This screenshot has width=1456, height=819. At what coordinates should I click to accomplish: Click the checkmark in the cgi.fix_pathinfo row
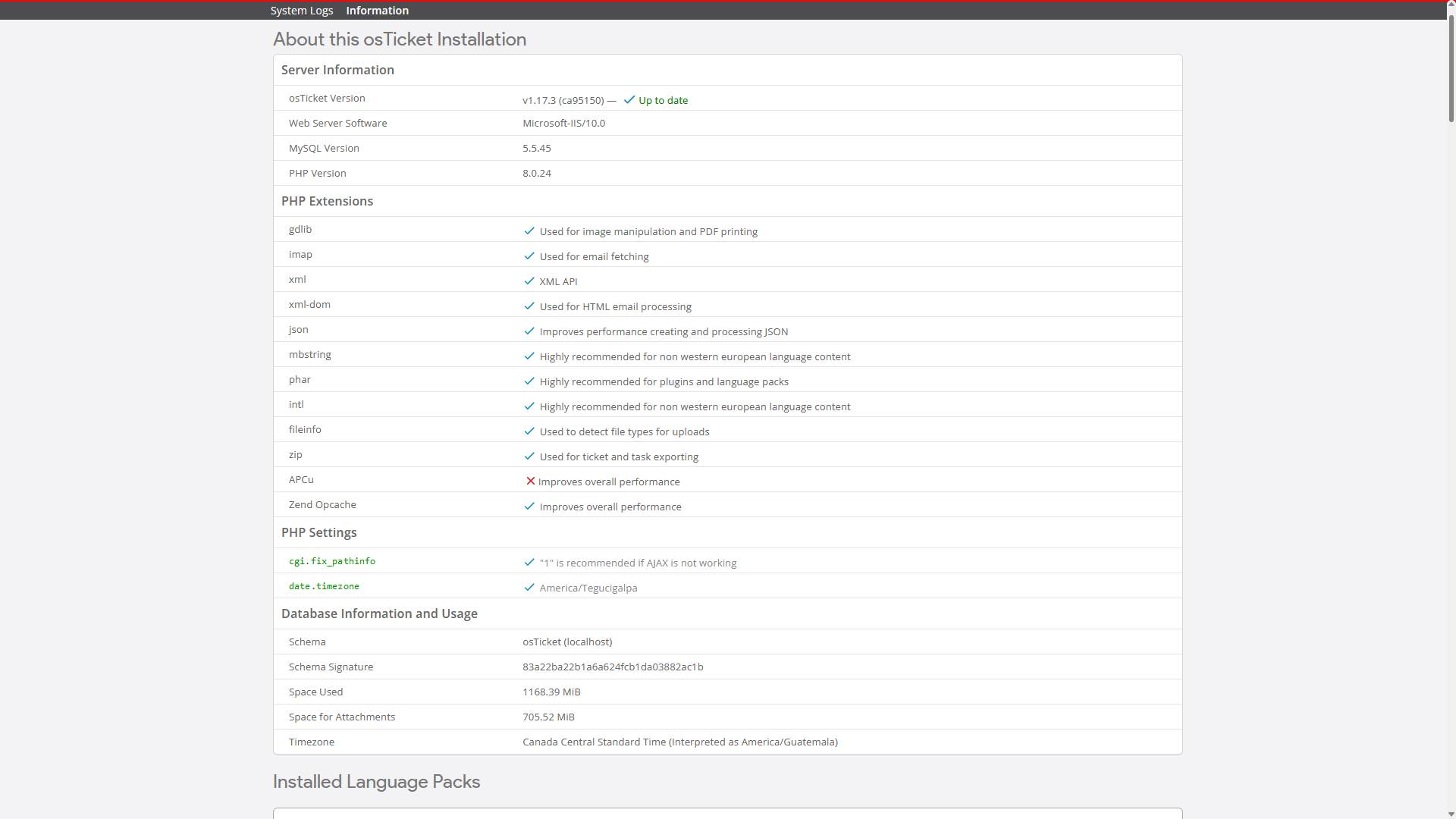point(529,563)
